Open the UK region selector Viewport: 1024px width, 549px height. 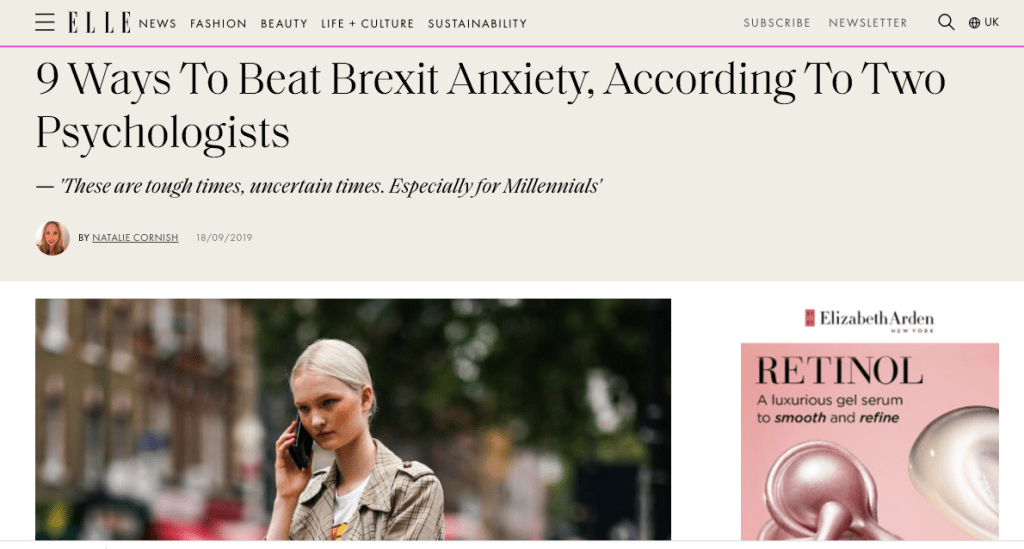pos(991,23)
